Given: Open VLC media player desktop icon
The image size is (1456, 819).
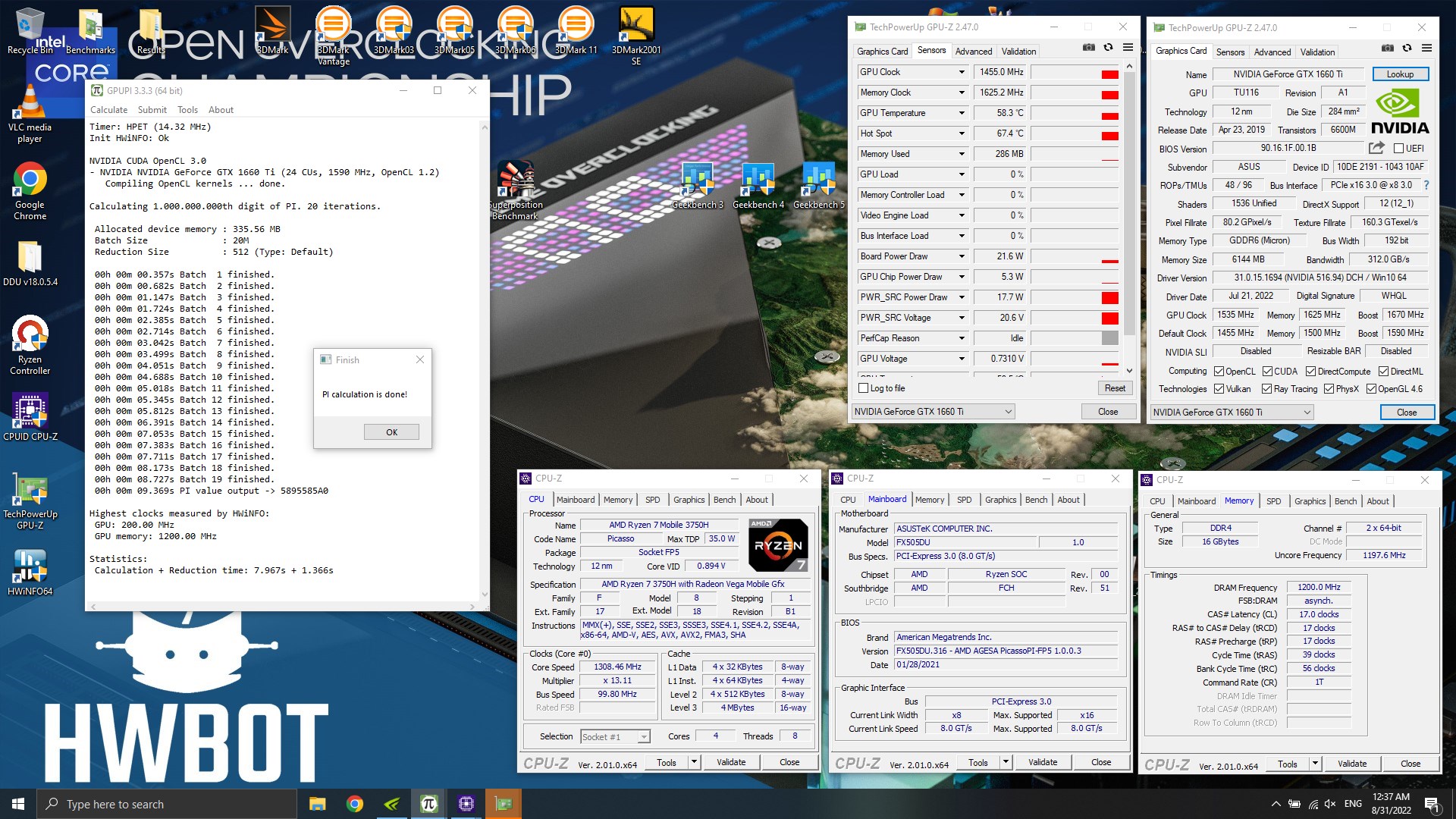Looking at the screenshot, I should pyautogui.click(x=30, y=114).
